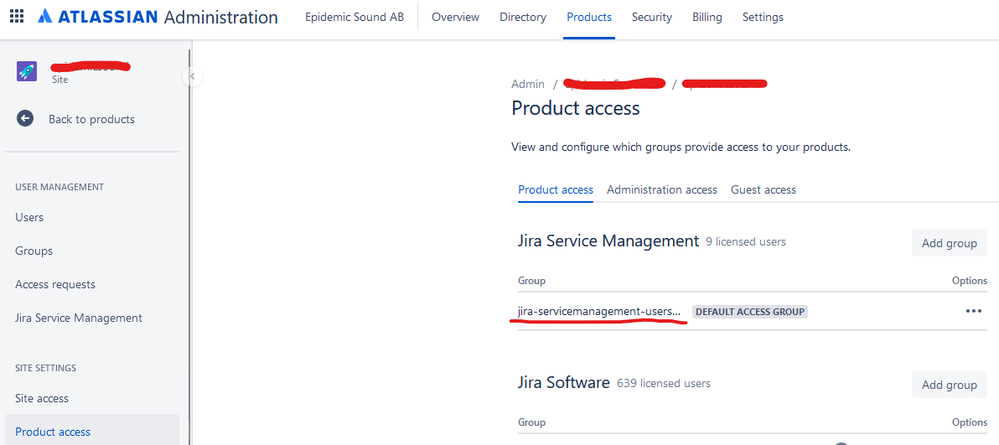Open the Settings top menu
This screenshot has height=445, width=999.
click(763, 17)
